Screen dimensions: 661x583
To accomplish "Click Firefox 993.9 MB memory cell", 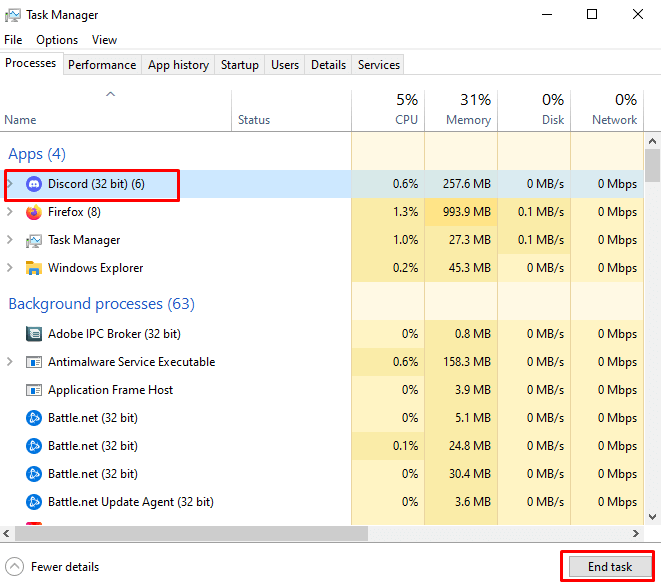I will pyautogui.click(x=461, y=212).
